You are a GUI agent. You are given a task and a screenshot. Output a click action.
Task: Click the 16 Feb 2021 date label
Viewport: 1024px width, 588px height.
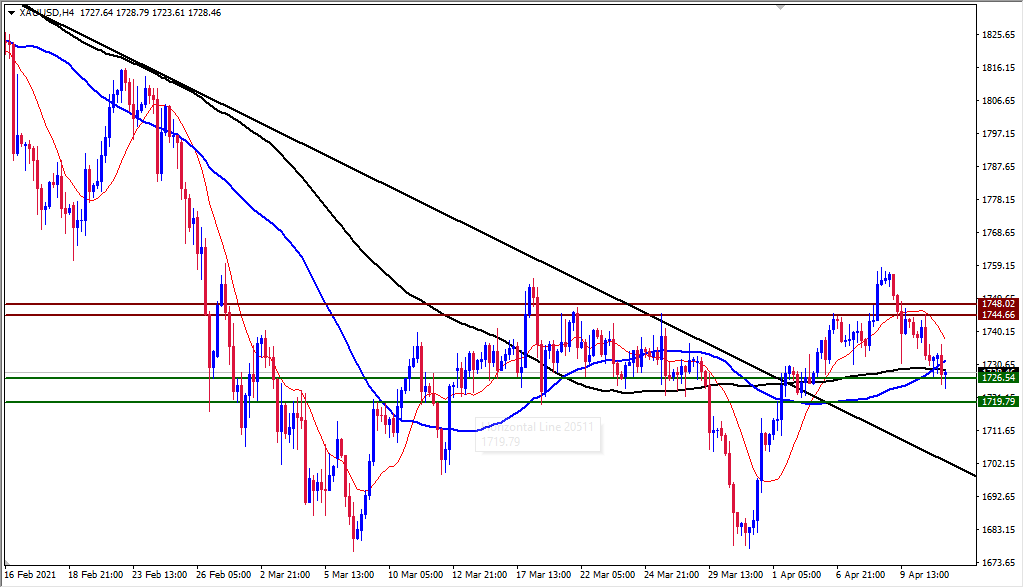(30, 575)
